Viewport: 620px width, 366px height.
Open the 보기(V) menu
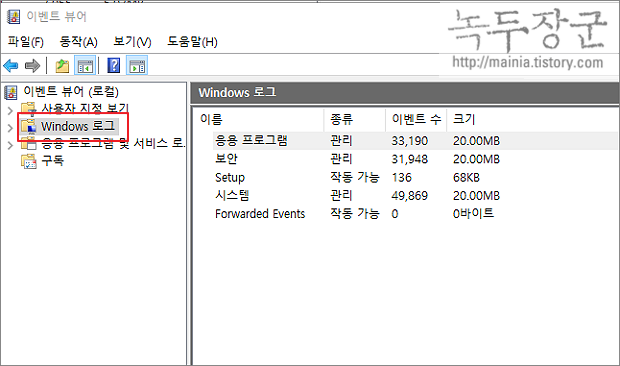pos(132,42)
